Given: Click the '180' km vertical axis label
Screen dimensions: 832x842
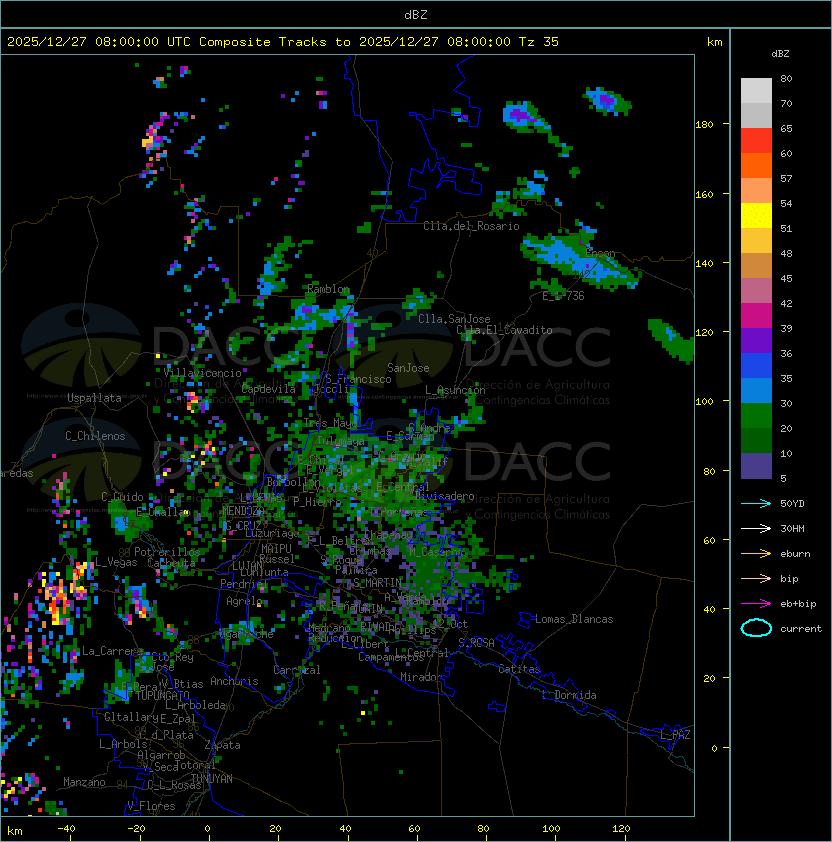Looking at the screenshot, I should tap(704, 125).
